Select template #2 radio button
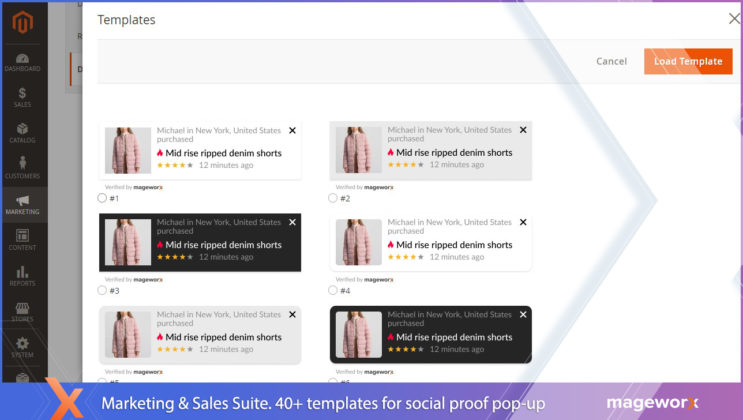 [333, 198]
